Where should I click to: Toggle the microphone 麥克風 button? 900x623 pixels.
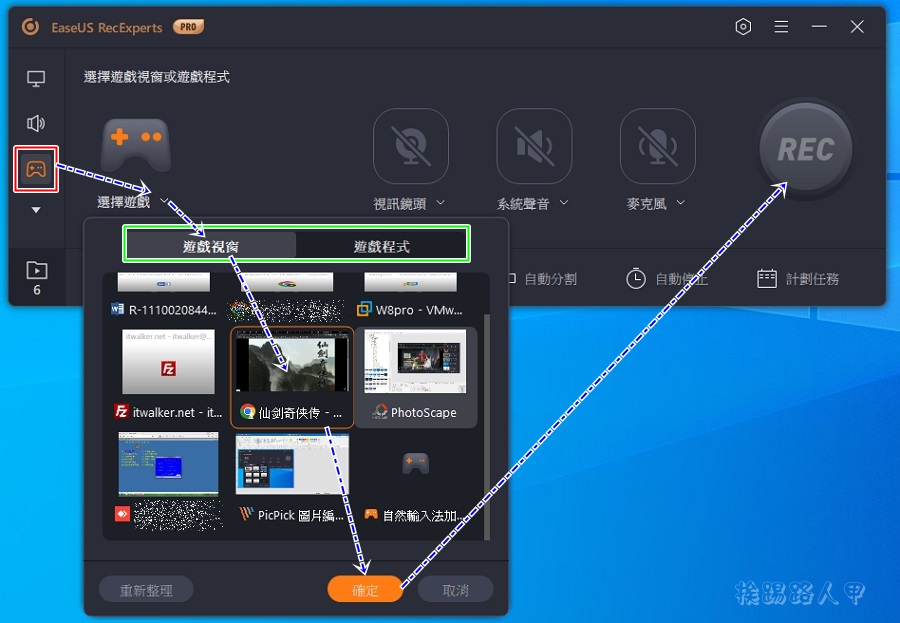pyautogui.click(x=657, y=146)
